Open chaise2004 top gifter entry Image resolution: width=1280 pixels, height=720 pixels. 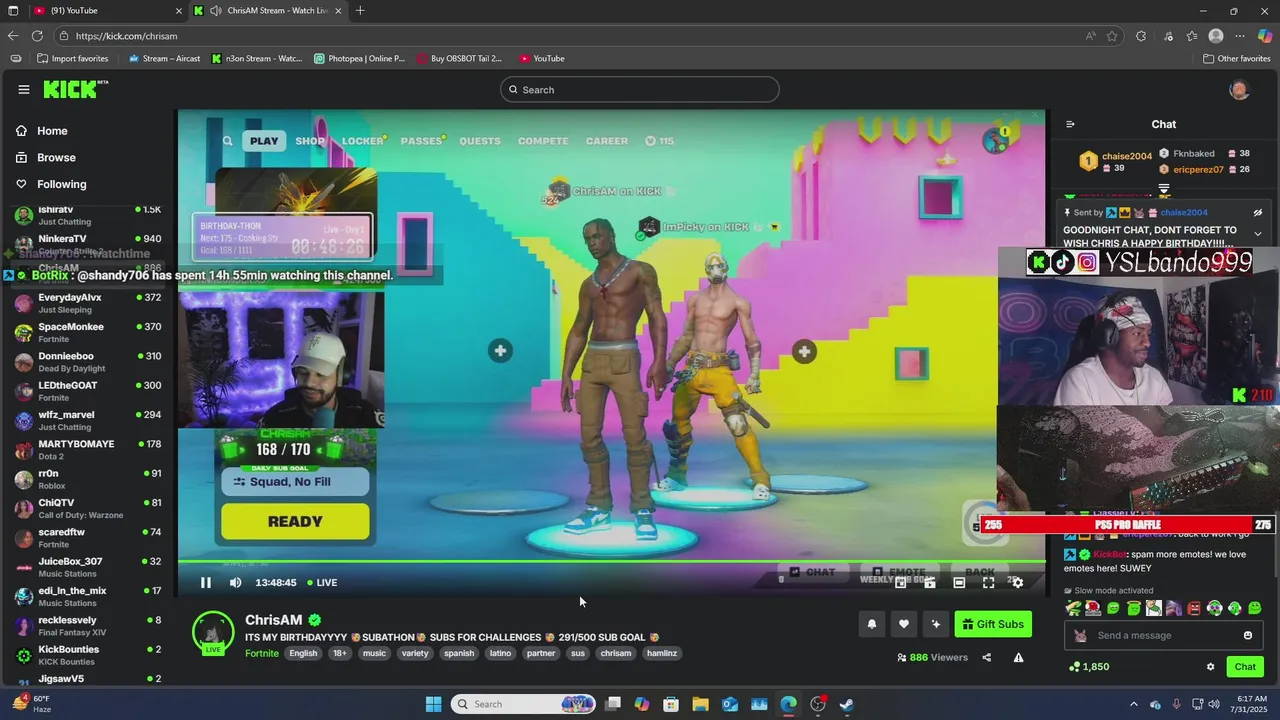(1116, 161)
